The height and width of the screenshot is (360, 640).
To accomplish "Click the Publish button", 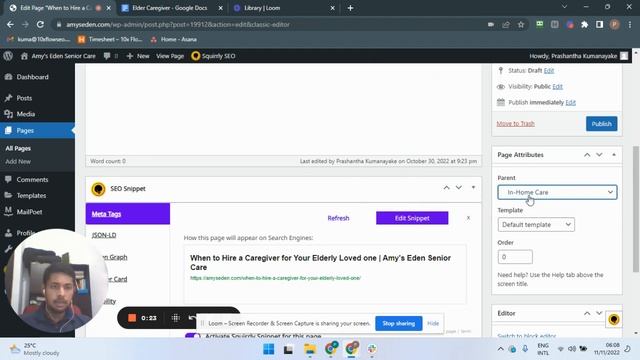I will coord(601,124).
